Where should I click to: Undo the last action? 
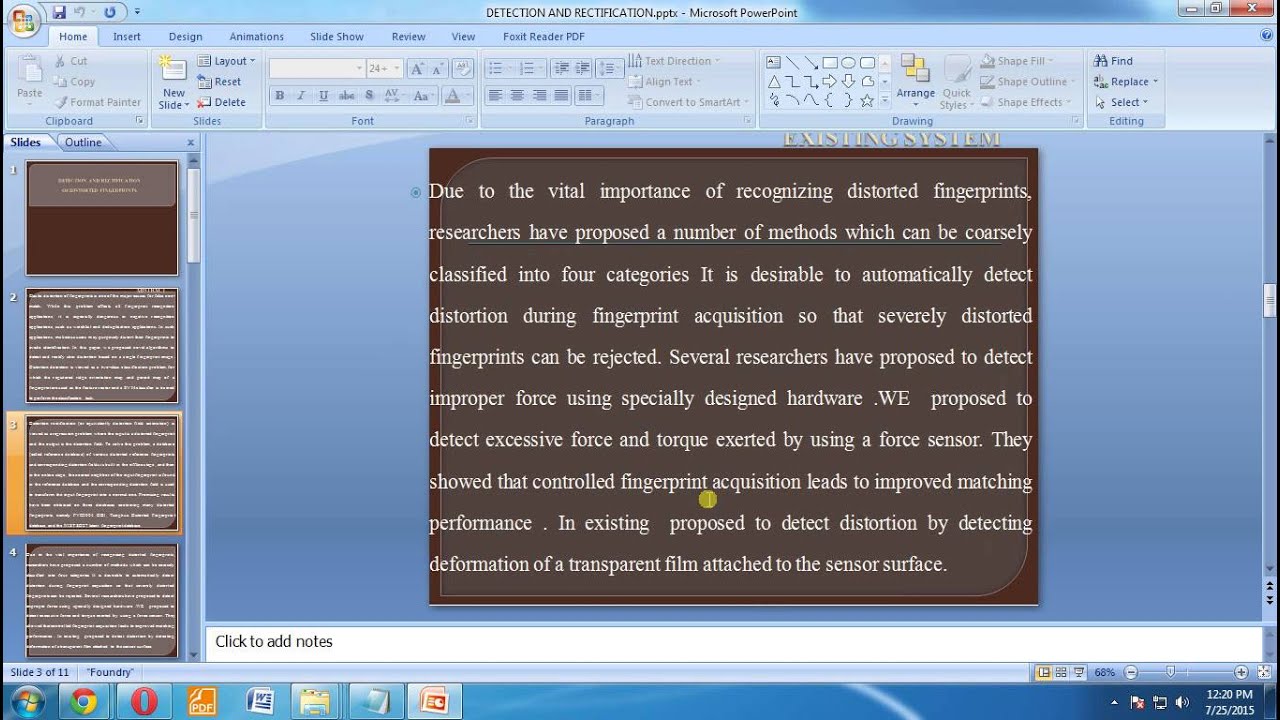click(x=79, y=12)
